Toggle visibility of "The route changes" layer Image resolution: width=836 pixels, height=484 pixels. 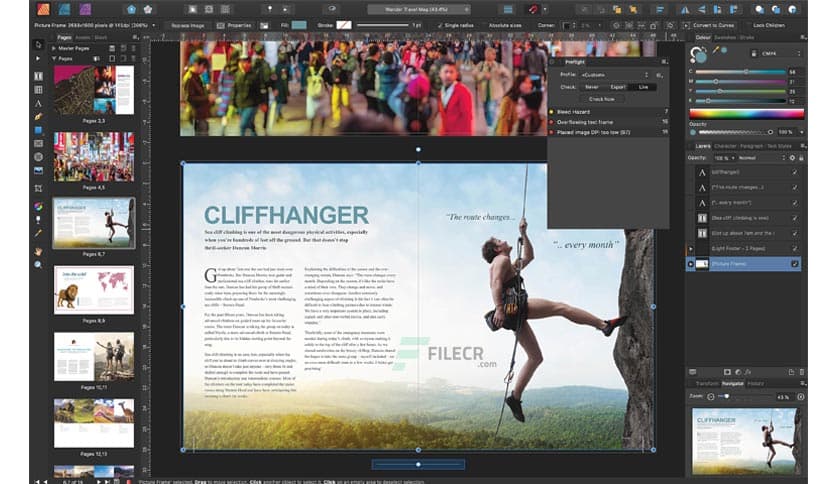794,188
